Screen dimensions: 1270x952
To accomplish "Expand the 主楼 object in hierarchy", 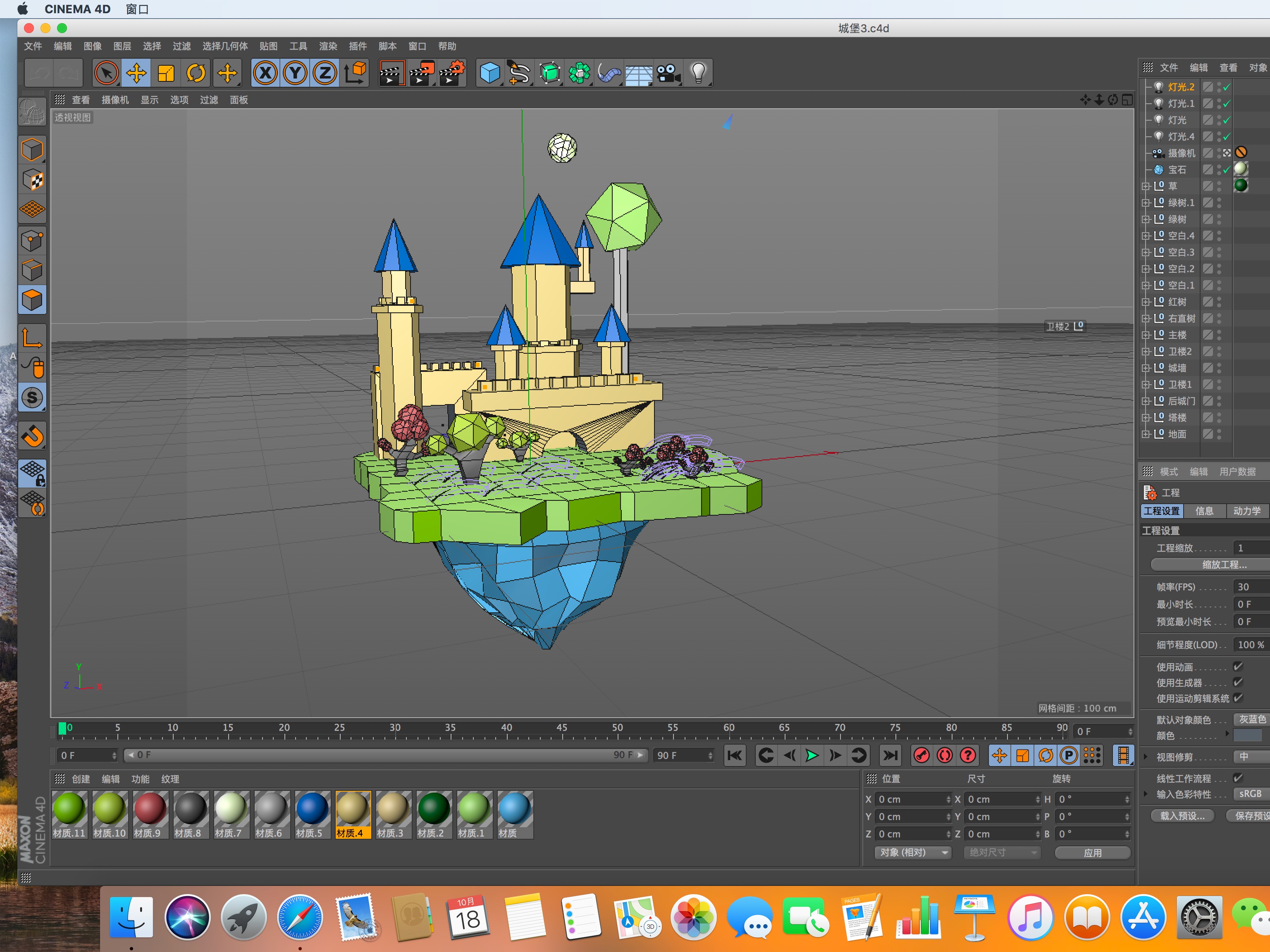I will (x=1146, y=335).
